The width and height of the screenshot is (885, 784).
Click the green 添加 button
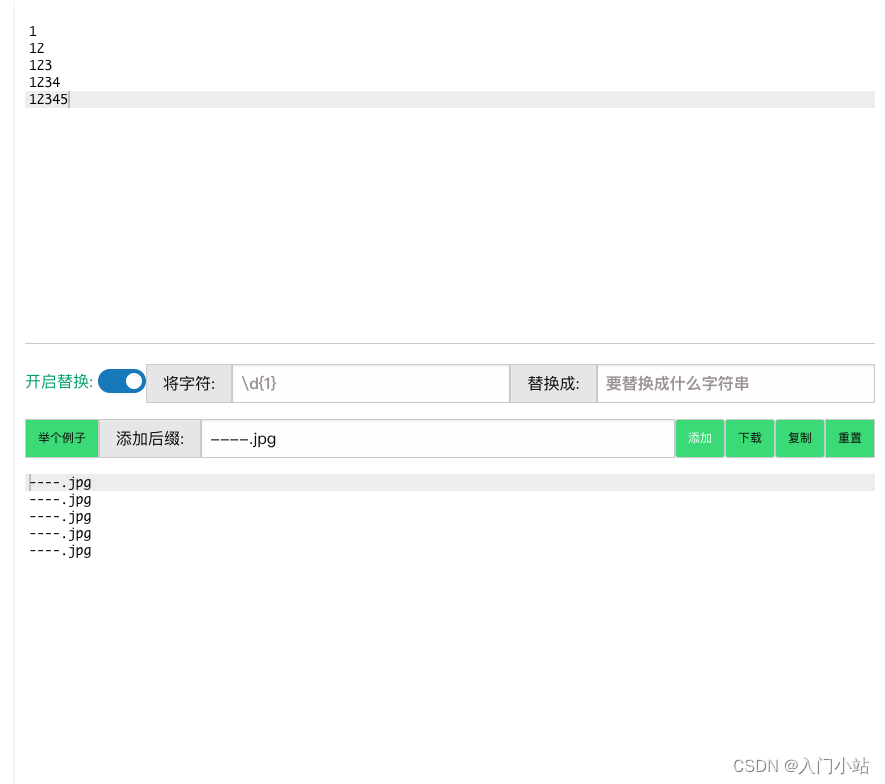click(700, 438)
